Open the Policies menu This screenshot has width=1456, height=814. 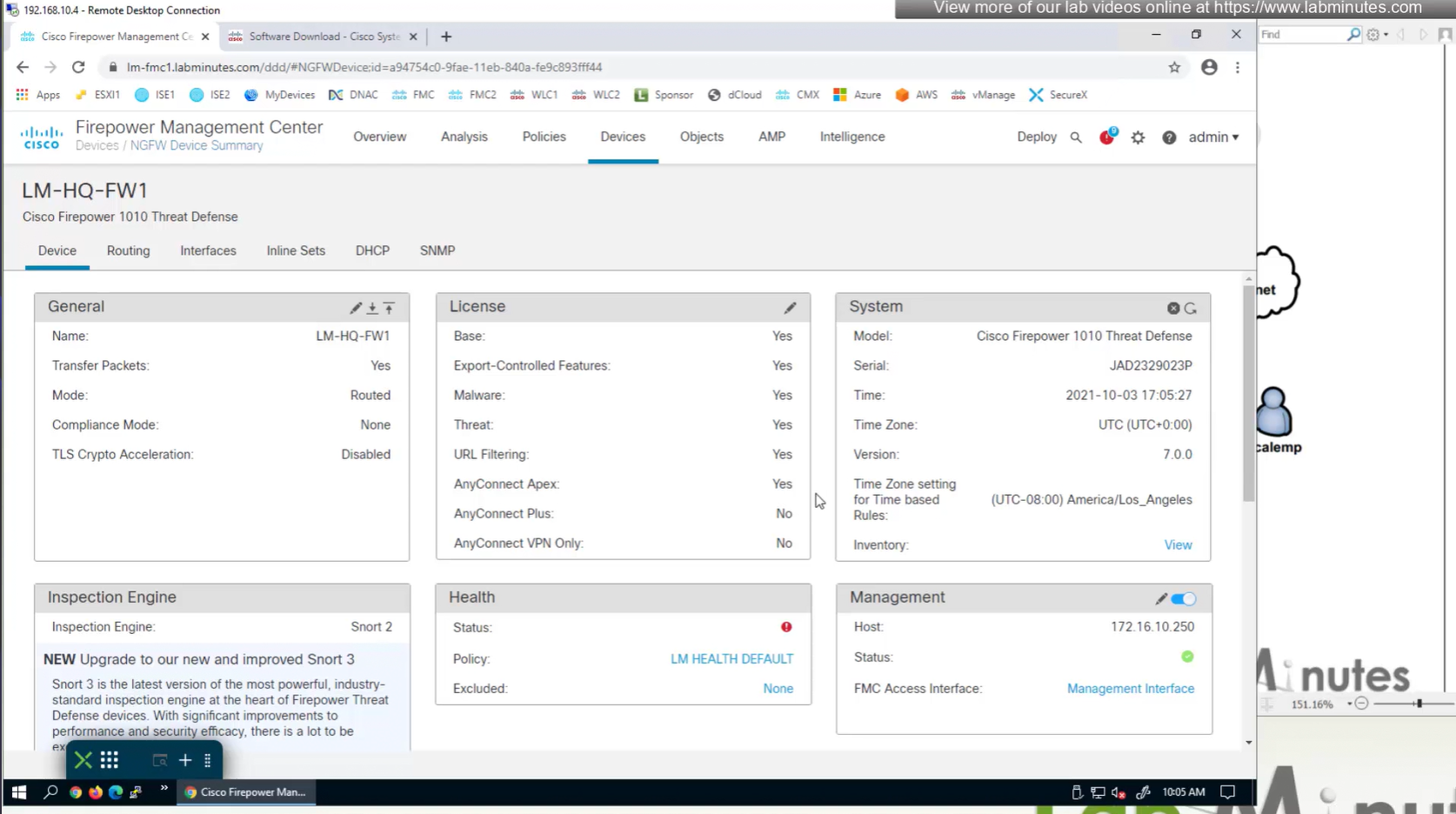pos(544,137)
